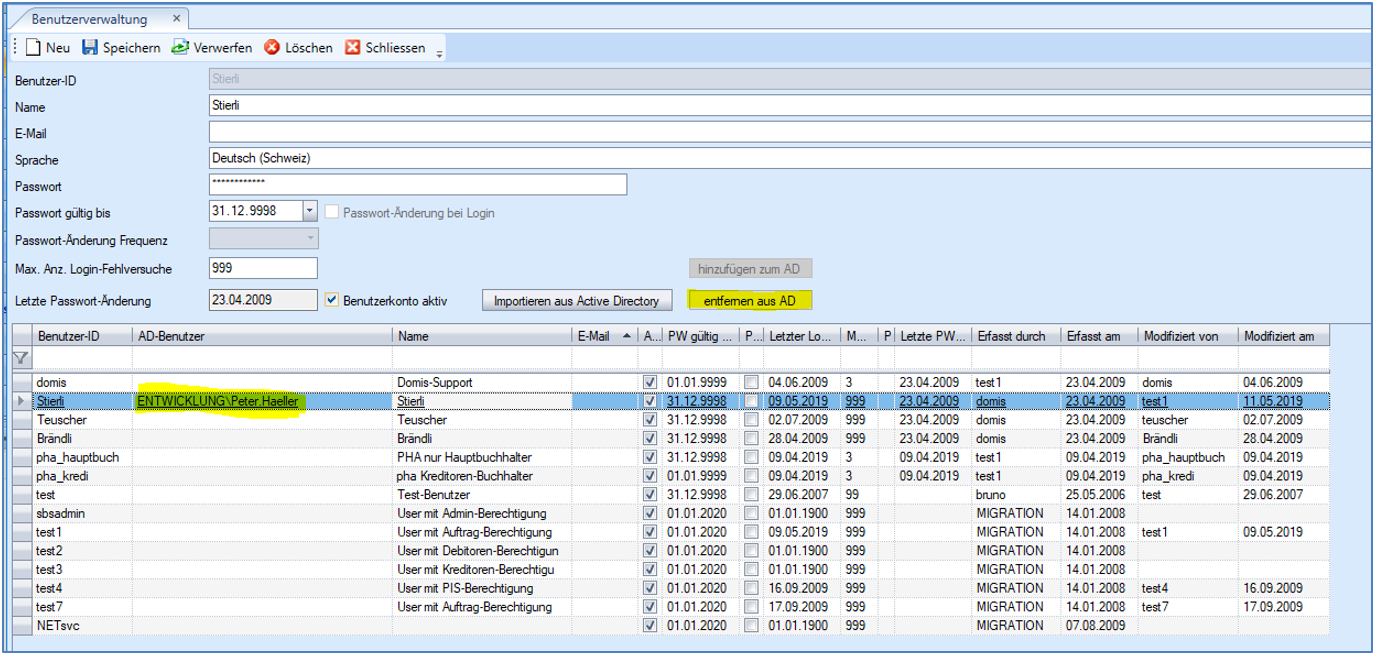Open the Passwort gültig bis date dropdown
Image resolution: width=1374 pixels, height=654 pixels.
(309, 211)
